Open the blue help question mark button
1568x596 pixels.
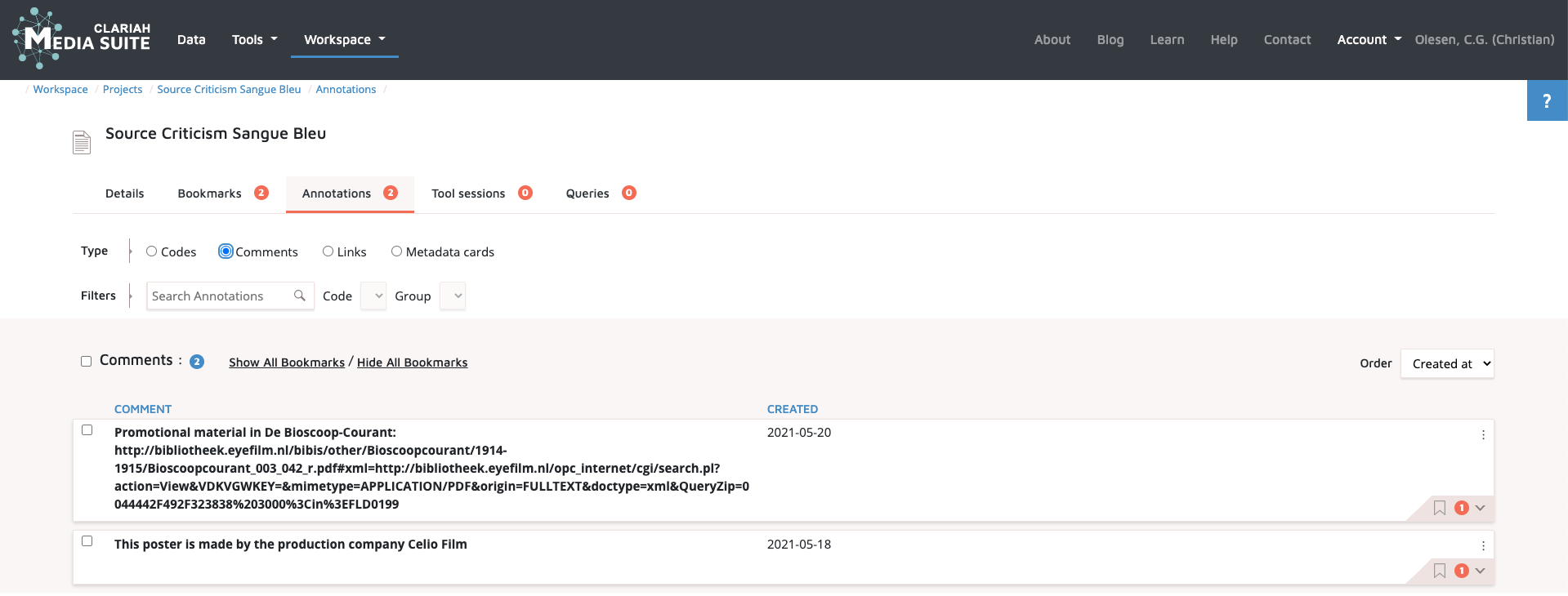pyautogui.click(x=1546, y=100)
